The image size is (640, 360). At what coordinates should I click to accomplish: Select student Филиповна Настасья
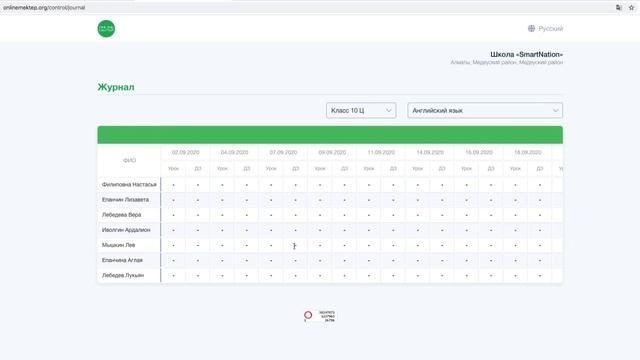point(129,184)
